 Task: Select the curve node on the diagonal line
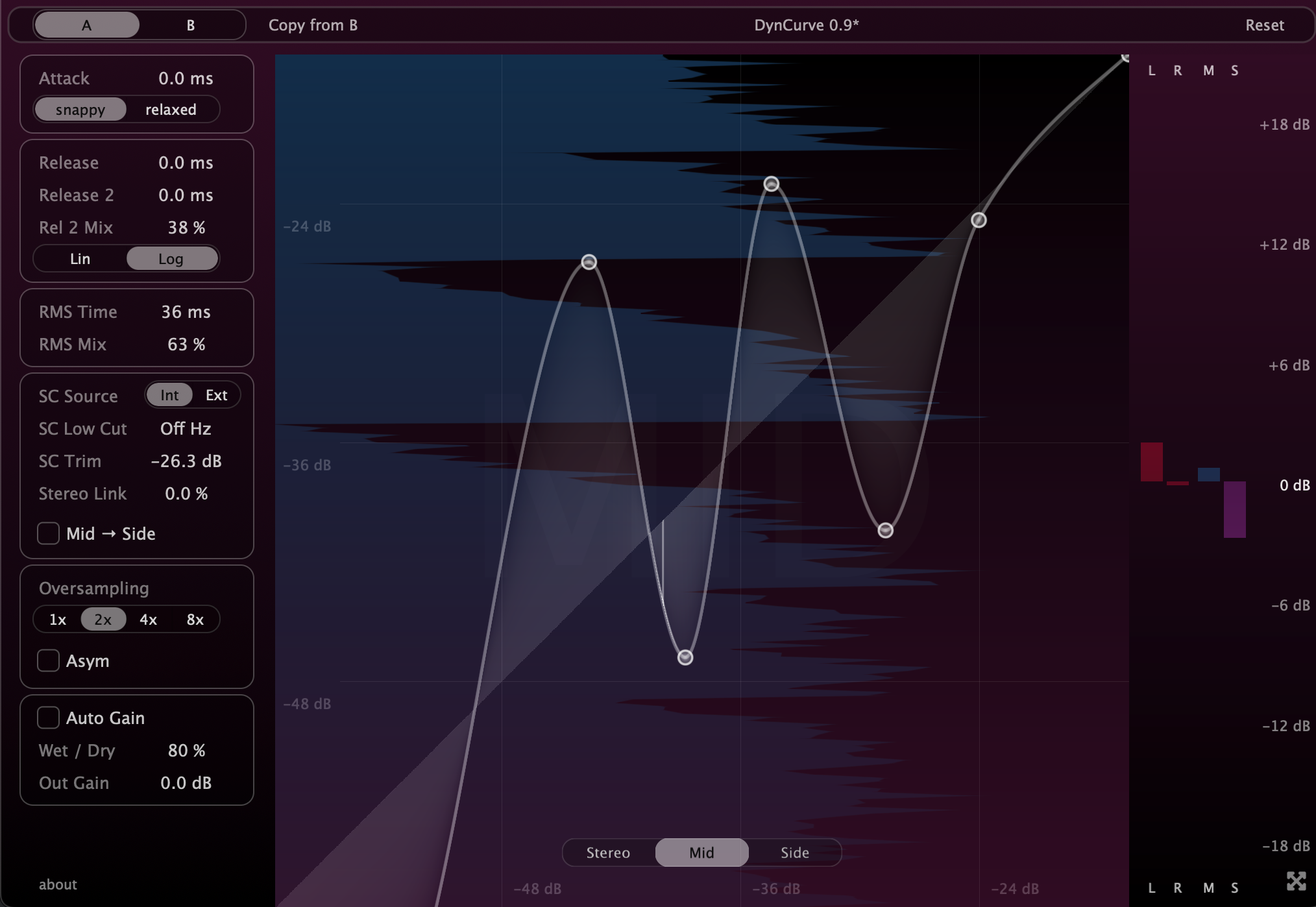point(979,221)
